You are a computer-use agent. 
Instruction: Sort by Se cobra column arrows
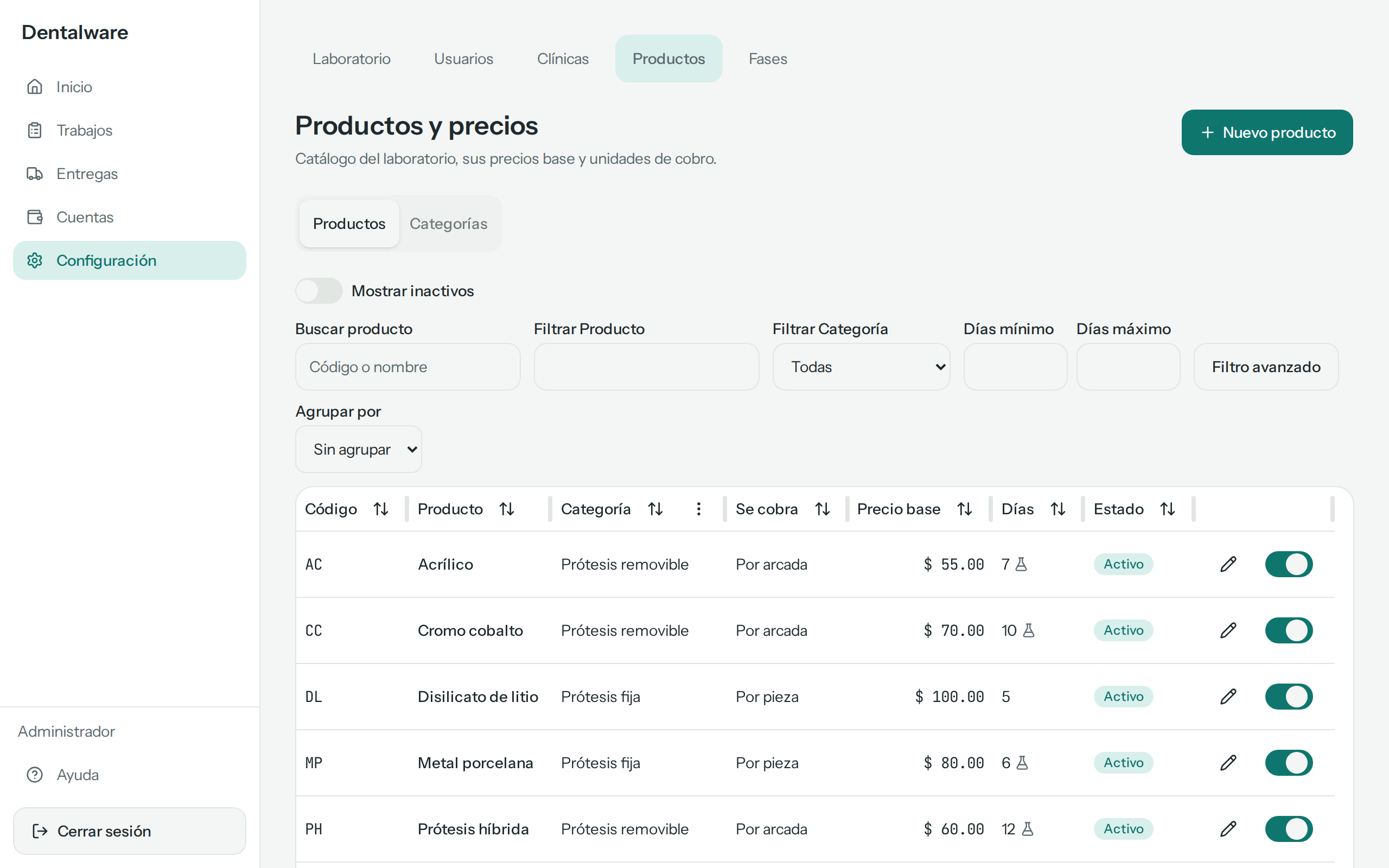click(x=822, y=509)
